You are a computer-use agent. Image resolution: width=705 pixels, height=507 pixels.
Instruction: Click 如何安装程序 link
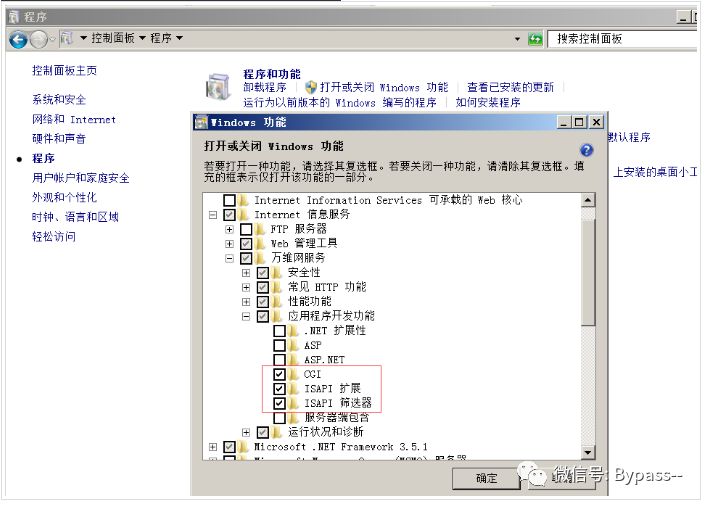pos(488,102)
